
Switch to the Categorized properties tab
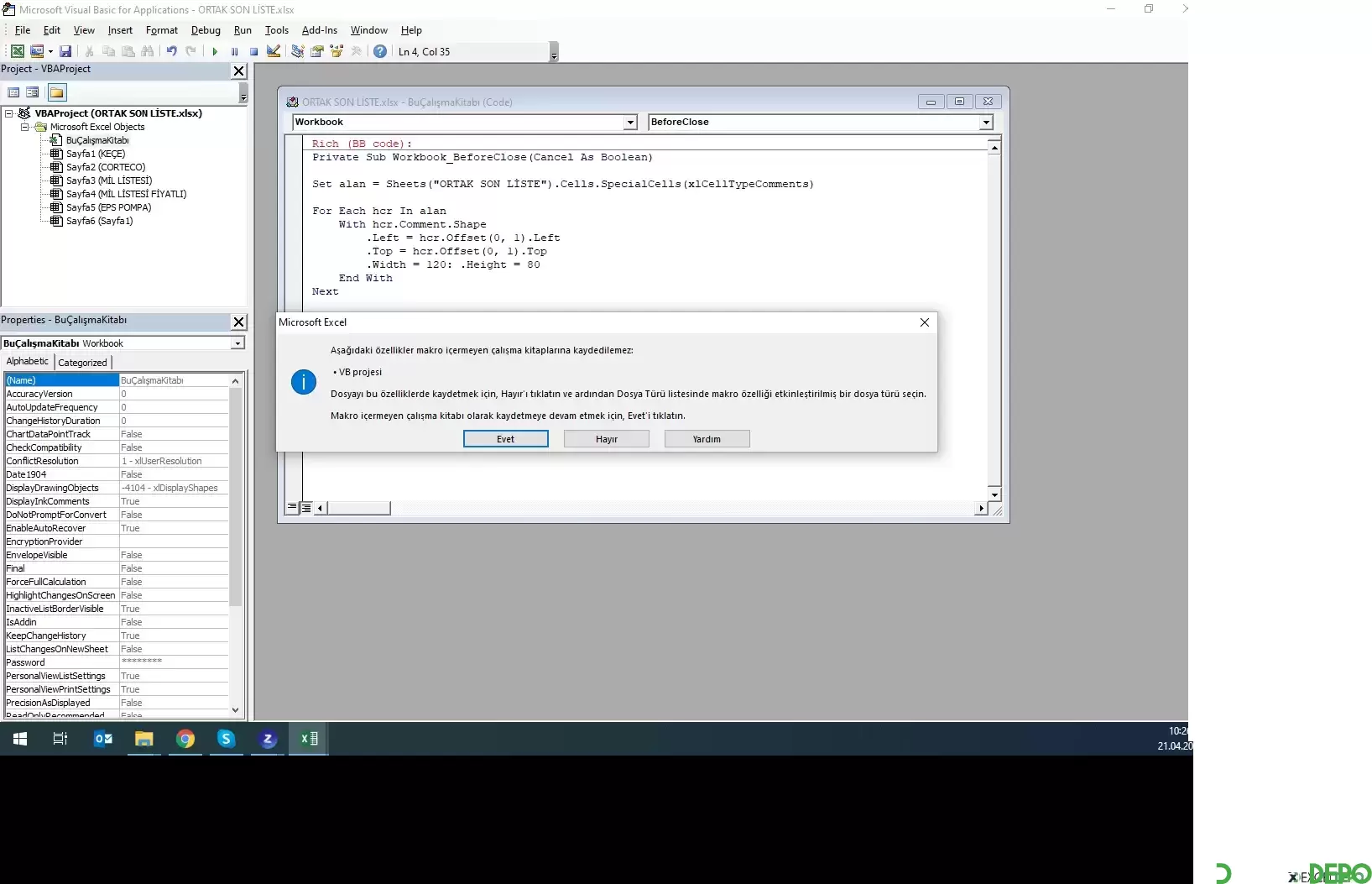(82, 363)
